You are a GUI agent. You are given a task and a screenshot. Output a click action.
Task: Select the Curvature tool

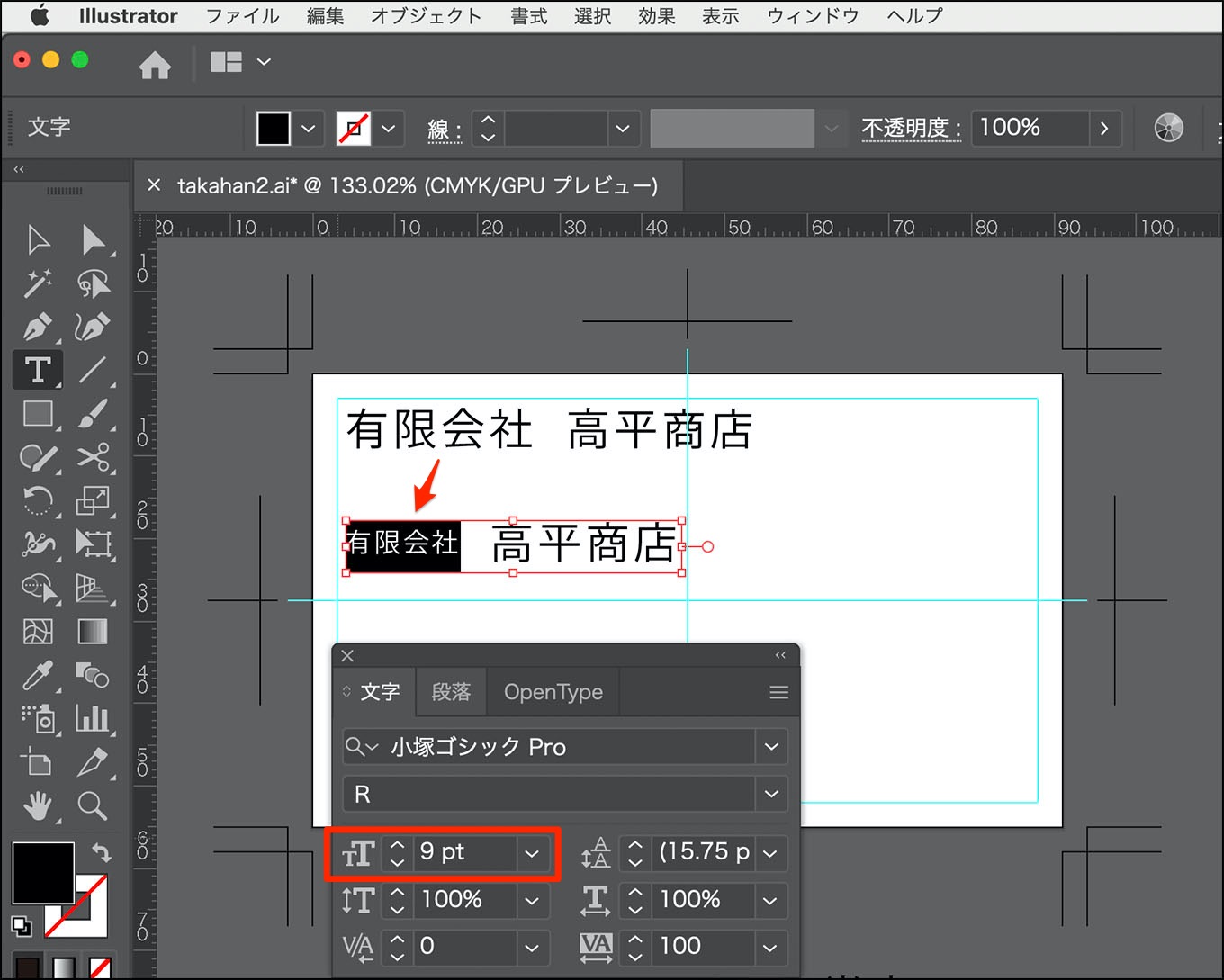(93, 327)
